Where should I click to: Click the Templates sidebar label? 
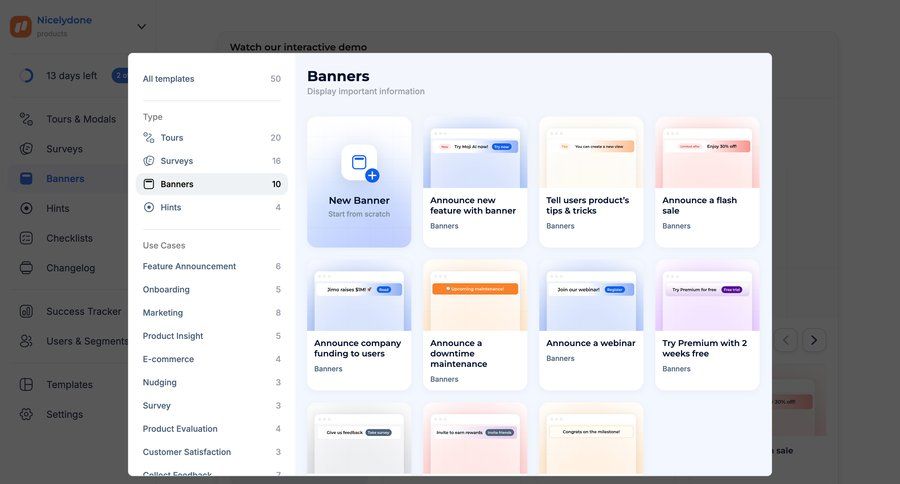pos(69,385)
